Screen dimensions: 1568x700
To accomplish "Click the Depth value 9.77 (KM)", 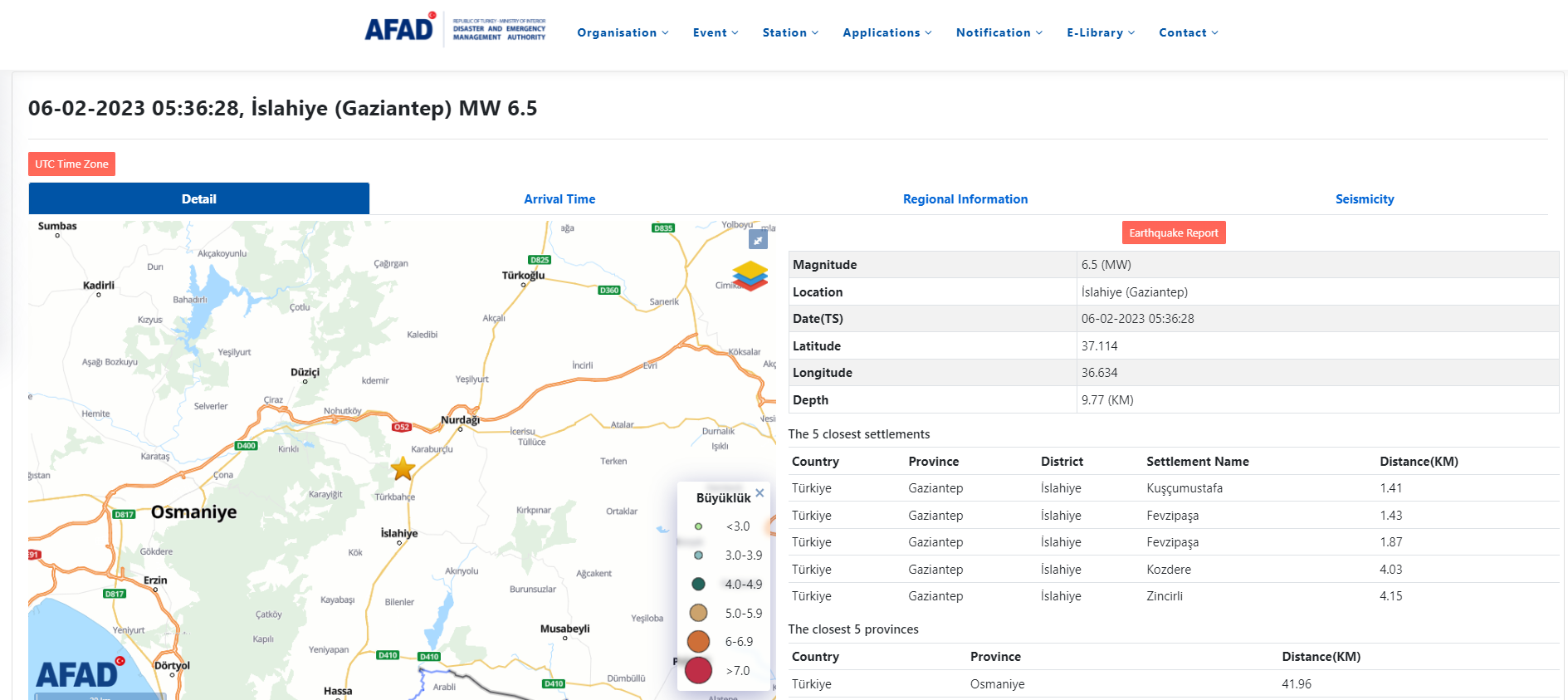I will (x=1107, y=400).
